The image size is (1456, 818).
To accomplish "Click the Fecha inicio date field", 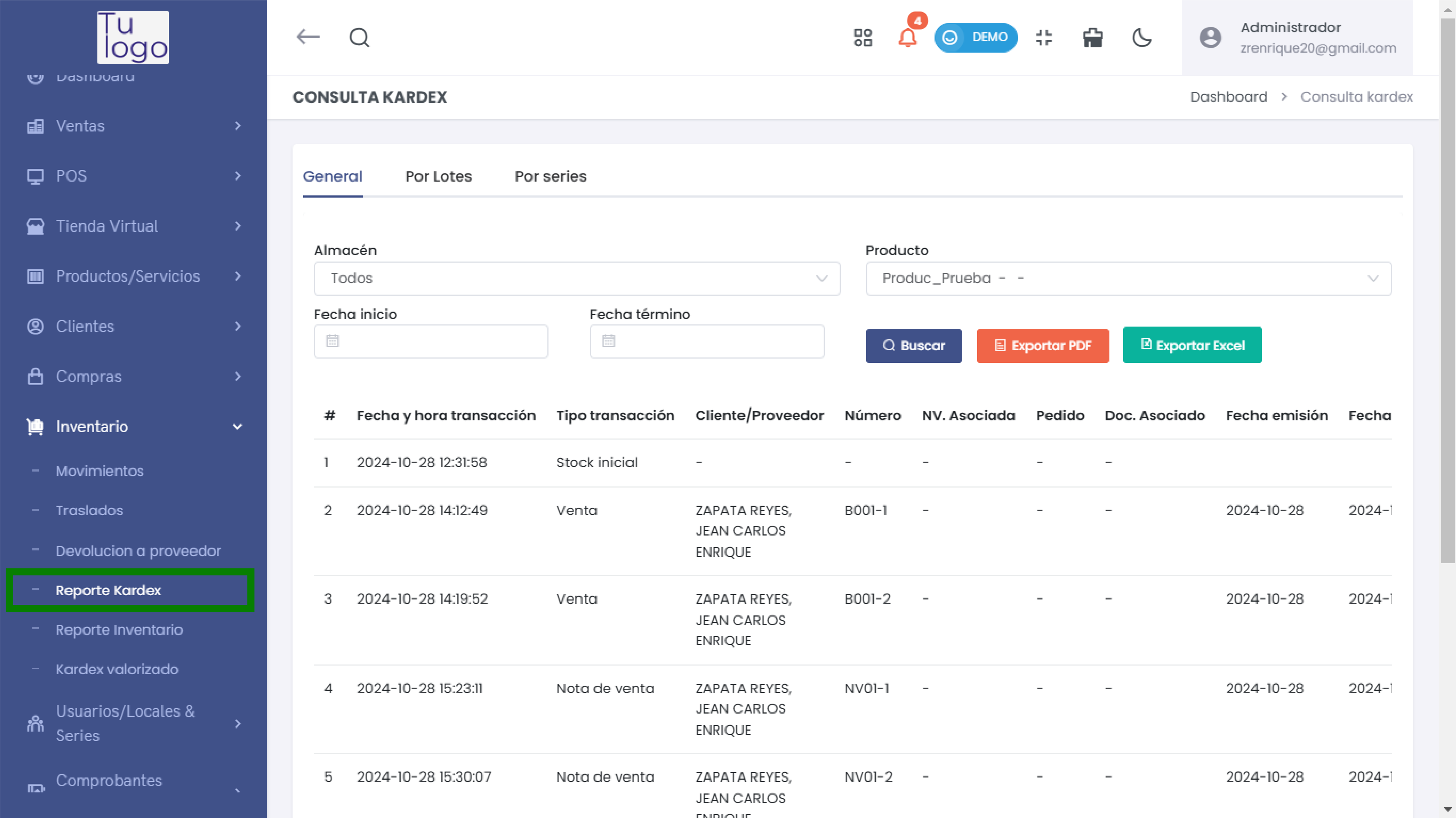I will 431,341.
